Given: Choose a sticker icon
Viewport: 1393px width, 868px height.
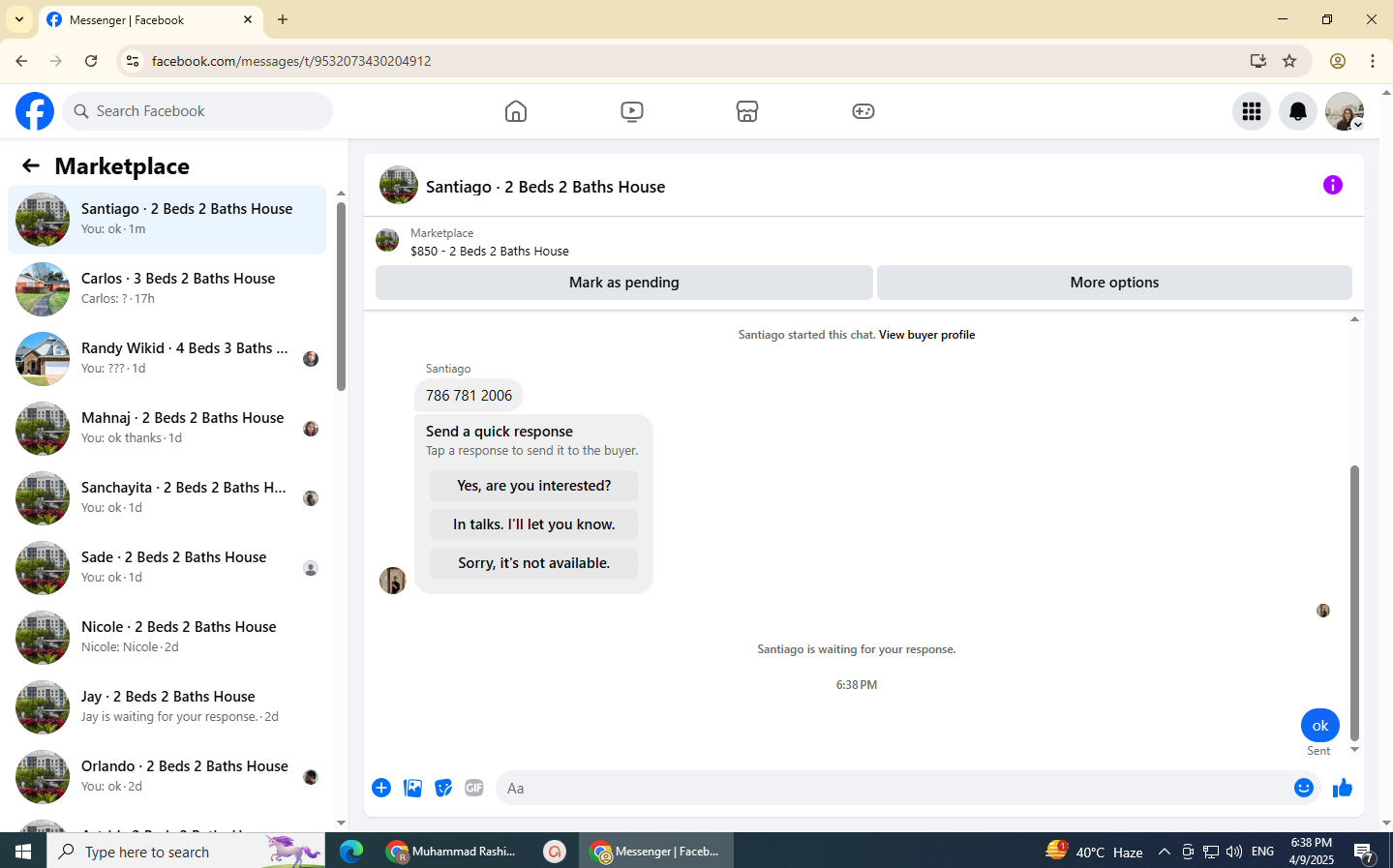Looking at the screenshot, I should pyautogui.click(x=443, y=788).
